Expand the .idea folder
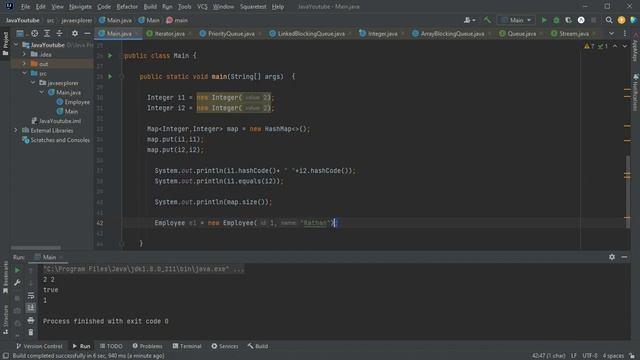The image size is (640, 360). point(24,54)
